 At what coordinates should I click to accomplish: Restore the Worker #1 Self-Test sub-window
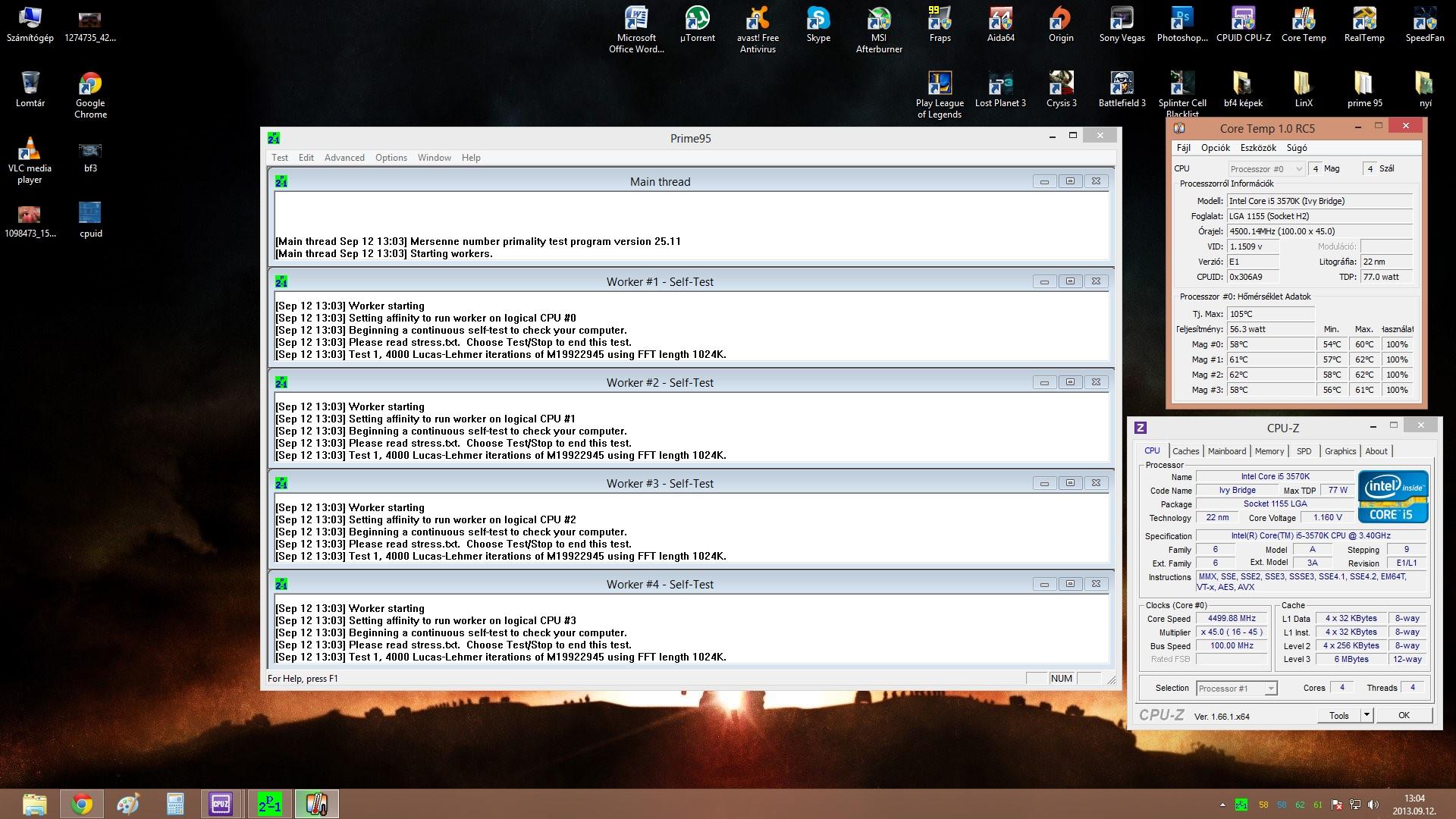(x=1070, y=281)
